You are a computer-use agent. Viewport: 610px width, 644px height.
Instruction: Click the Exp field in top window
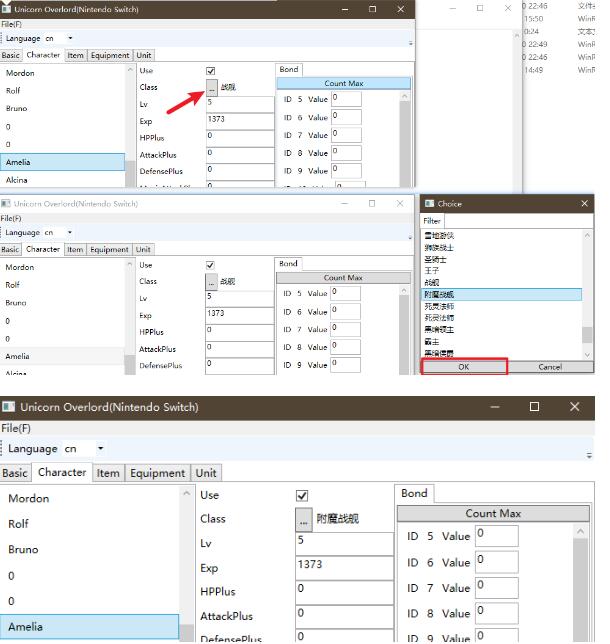pos(240,121)
